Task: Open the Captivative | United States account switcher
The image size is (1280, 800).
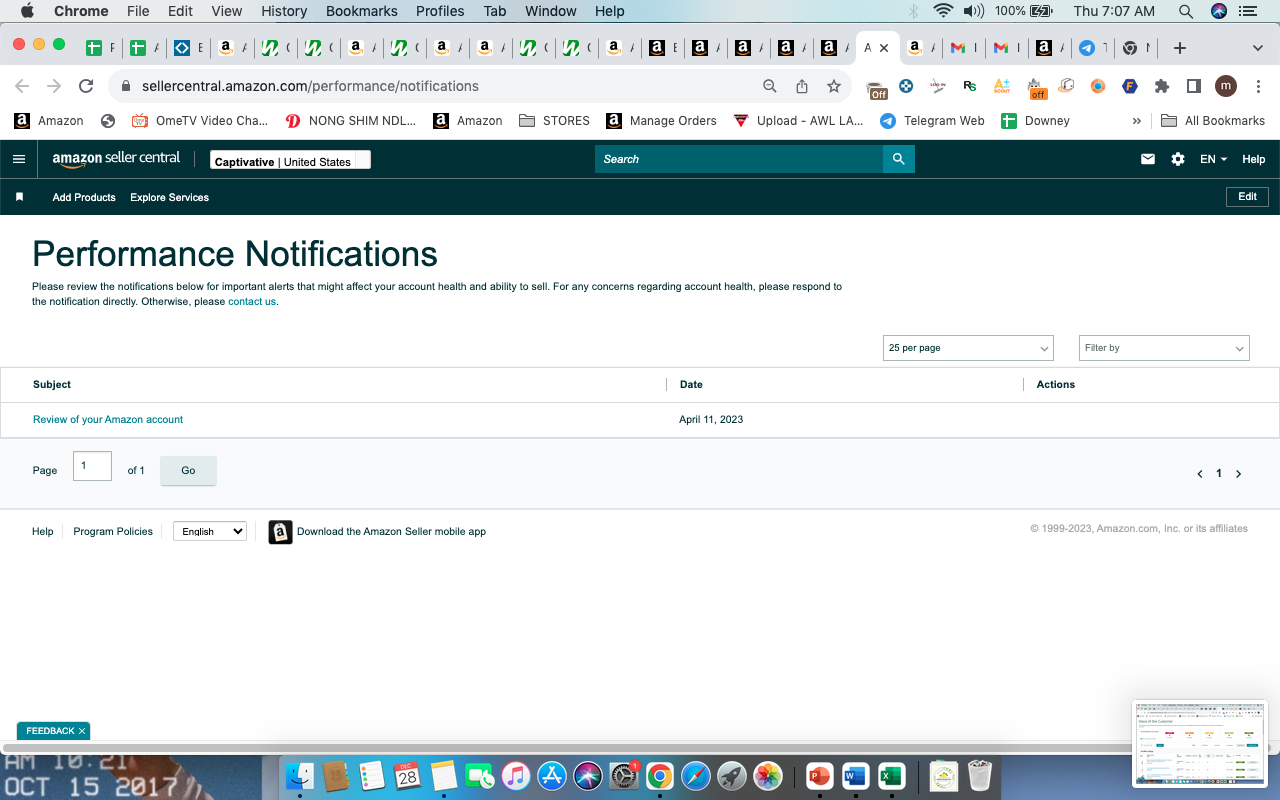Action: (290, 160)
